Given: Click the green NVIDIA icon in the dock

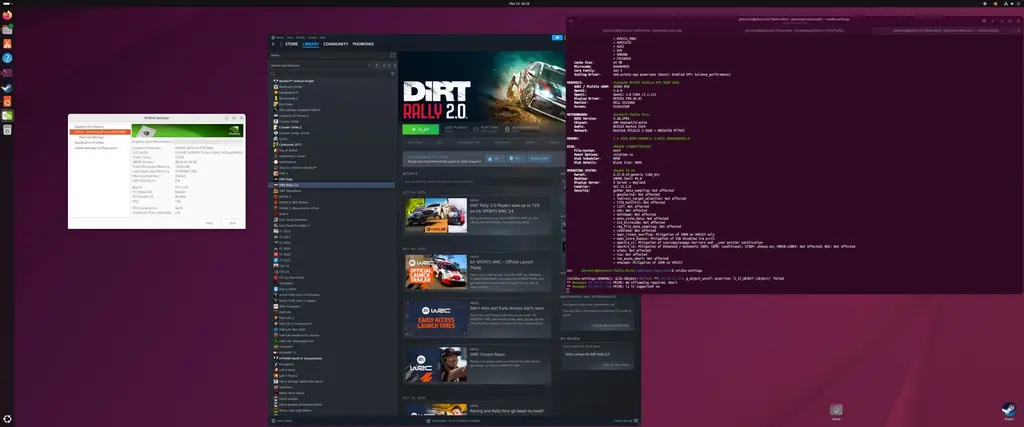Looking at the screenshot, I should [x=7, y=116].
